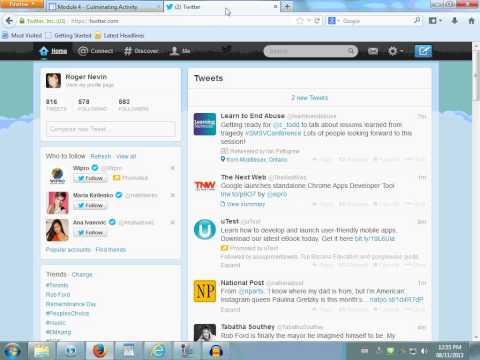Open Find friends link
This screenshot has width=480, height=360.
pyautogui.click(x=111, y=250)
